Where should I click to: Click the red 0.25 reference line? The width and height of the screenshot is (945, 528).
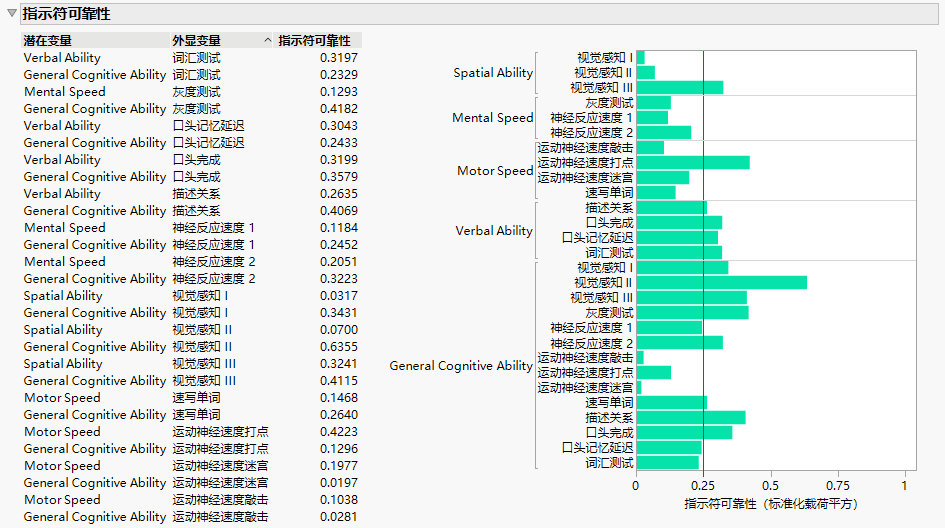[703, 260]
